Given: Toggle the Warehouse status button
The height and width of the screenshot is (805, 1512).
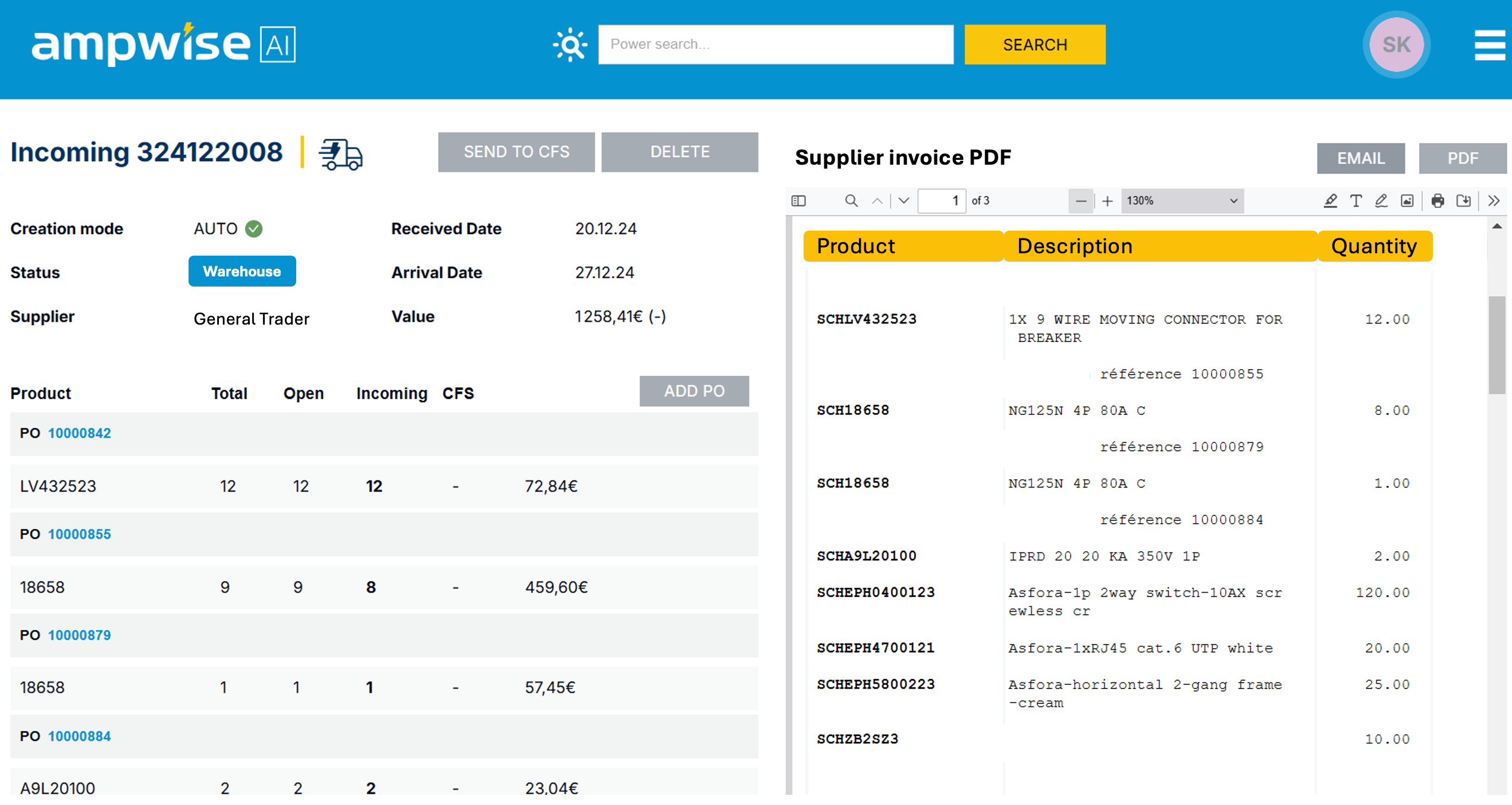Looking at the screenshot, I should pyautogui.click(x=241, y=271).
